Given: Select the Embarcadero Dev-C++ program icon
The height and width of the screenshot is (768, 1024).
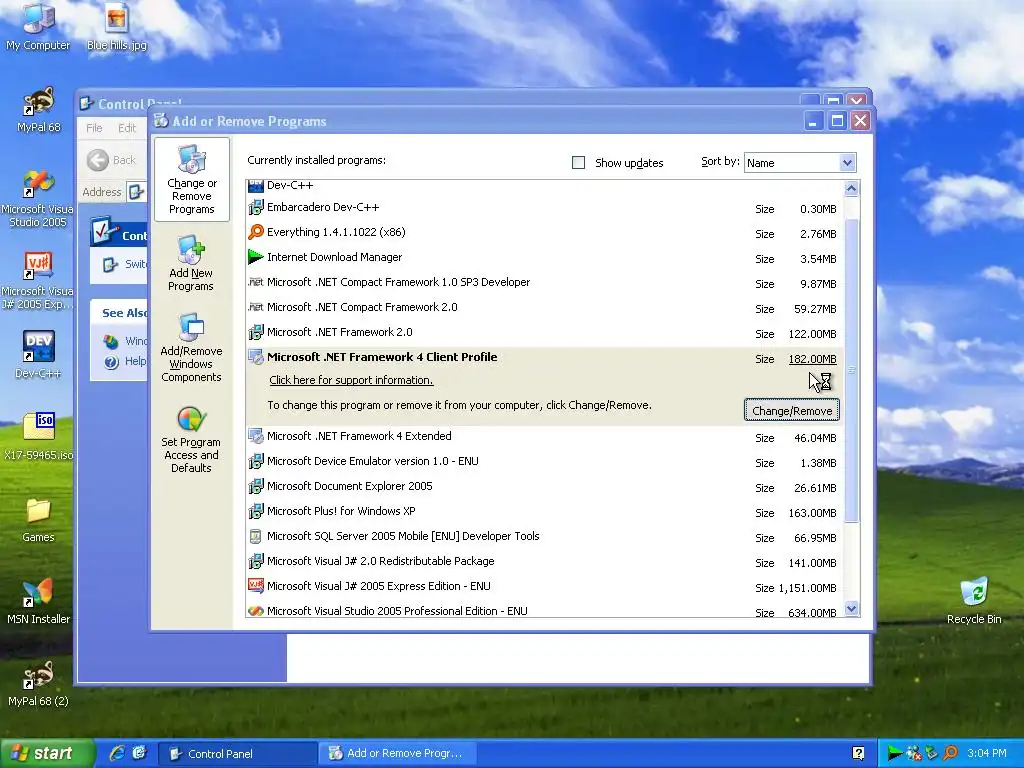Looking at the screenshot, I should (x=256, y=208).
